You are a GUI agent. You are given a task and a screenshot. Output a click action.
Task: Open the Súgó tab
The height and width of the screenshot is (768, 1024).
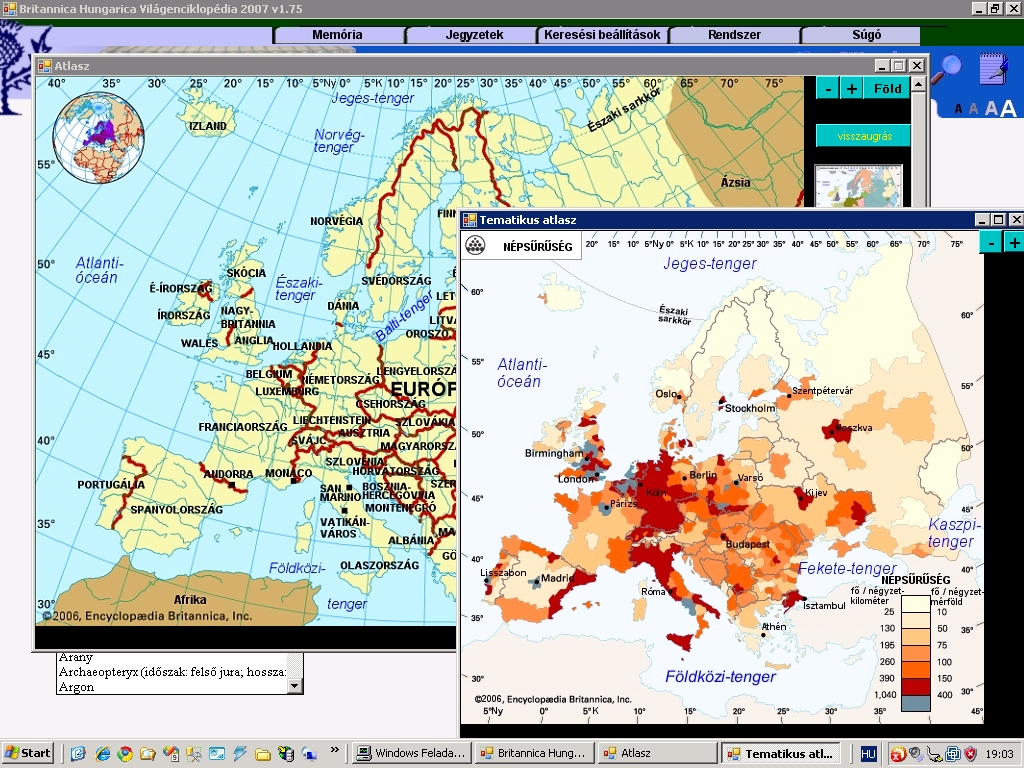point(867,35)
